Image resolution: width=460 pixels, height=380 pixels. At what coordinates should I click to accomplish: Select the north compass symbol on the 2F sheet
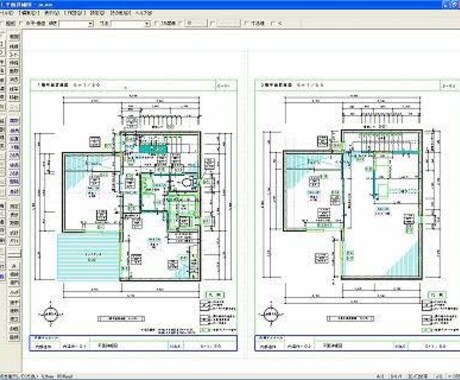[271, 314]
